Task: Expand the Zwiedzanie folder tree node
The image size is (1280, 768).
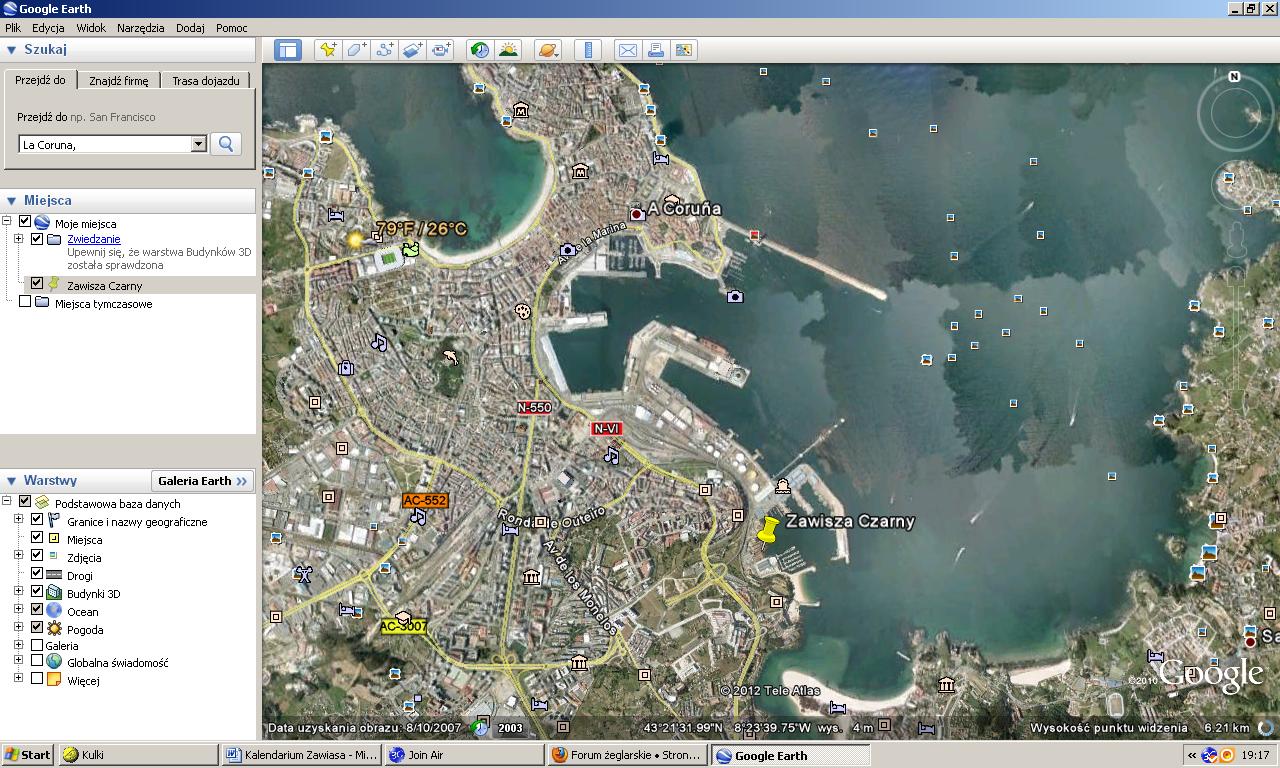Action: [18, 239]
